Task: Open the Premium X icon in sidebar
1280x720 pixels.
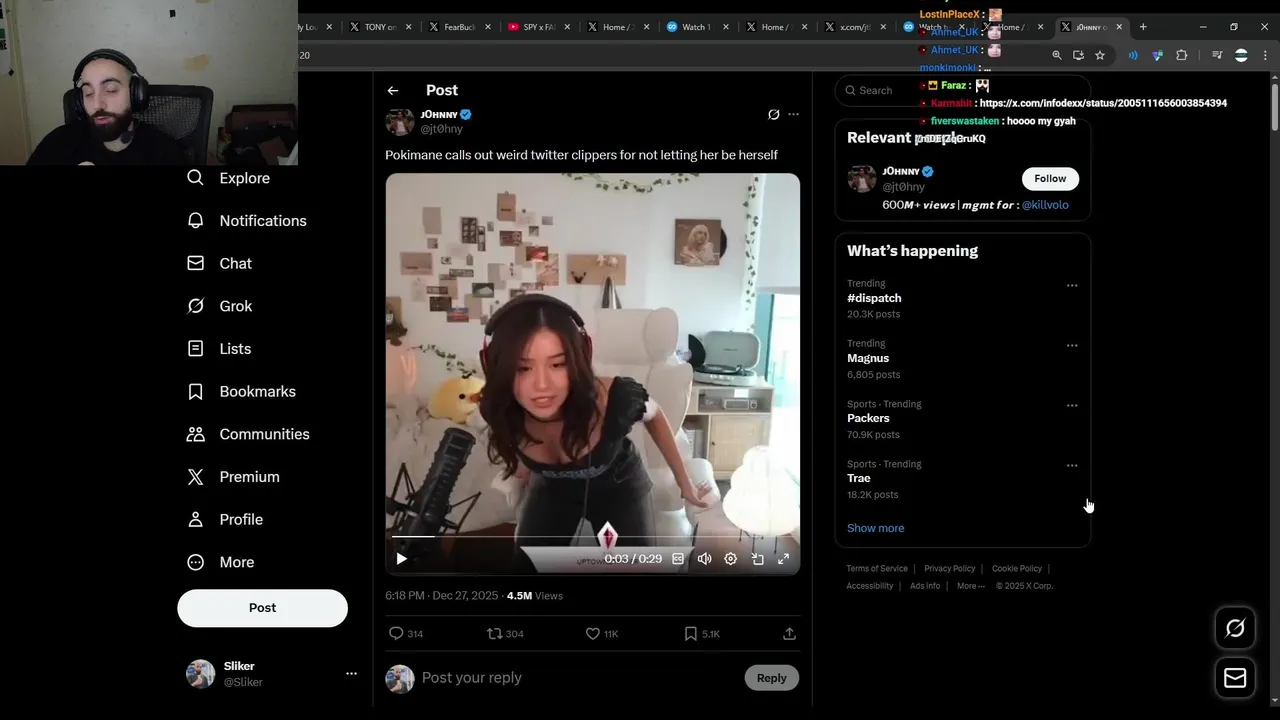Action: pyautogui.click(x=196, y=477)
